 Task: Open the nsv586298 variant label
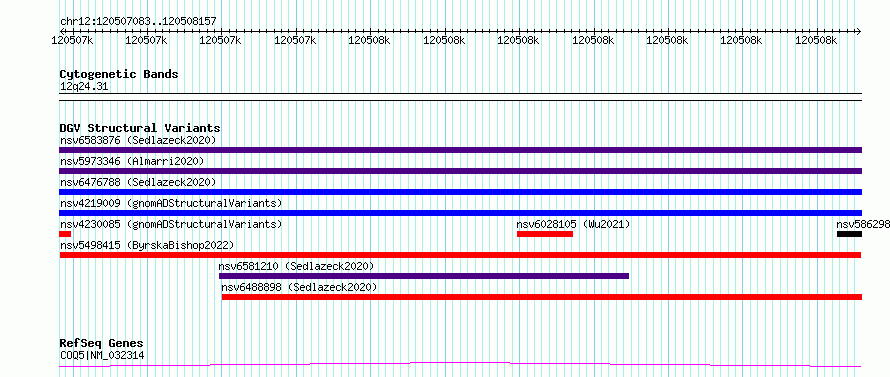click(863, 224)
